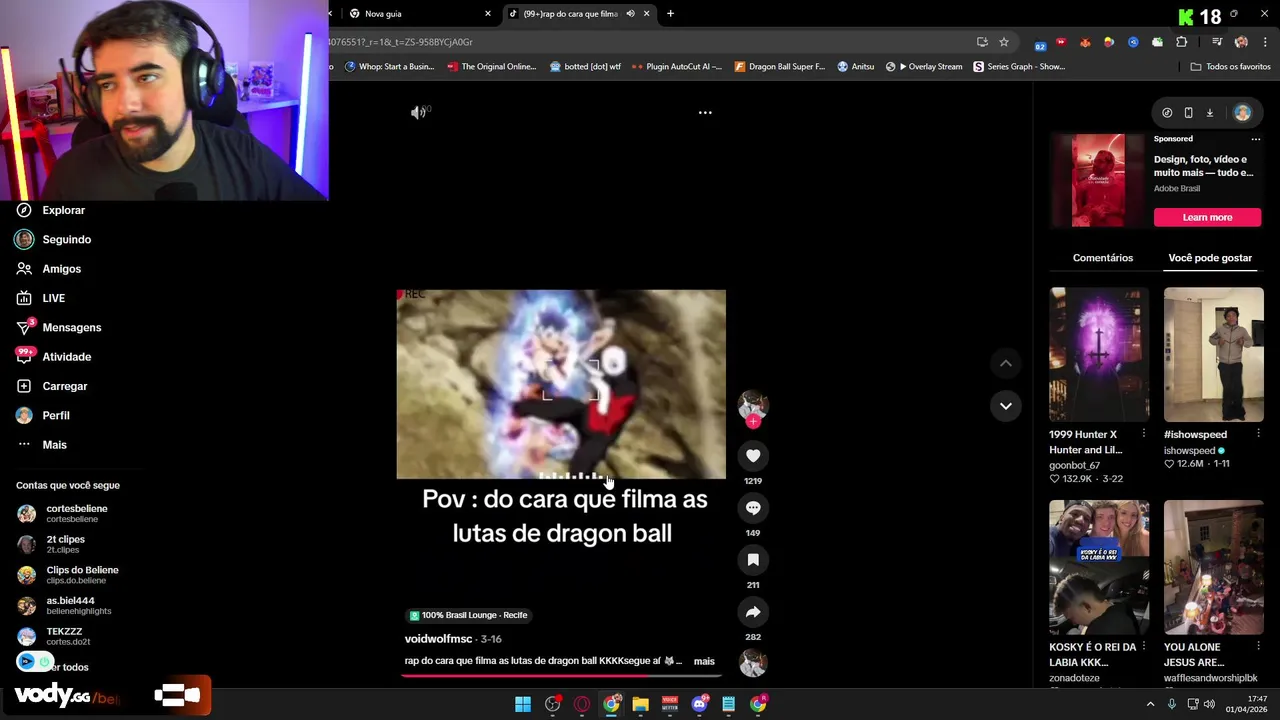
Task: Open options for the #ishowspeed video
Action: pos(1258,434)
